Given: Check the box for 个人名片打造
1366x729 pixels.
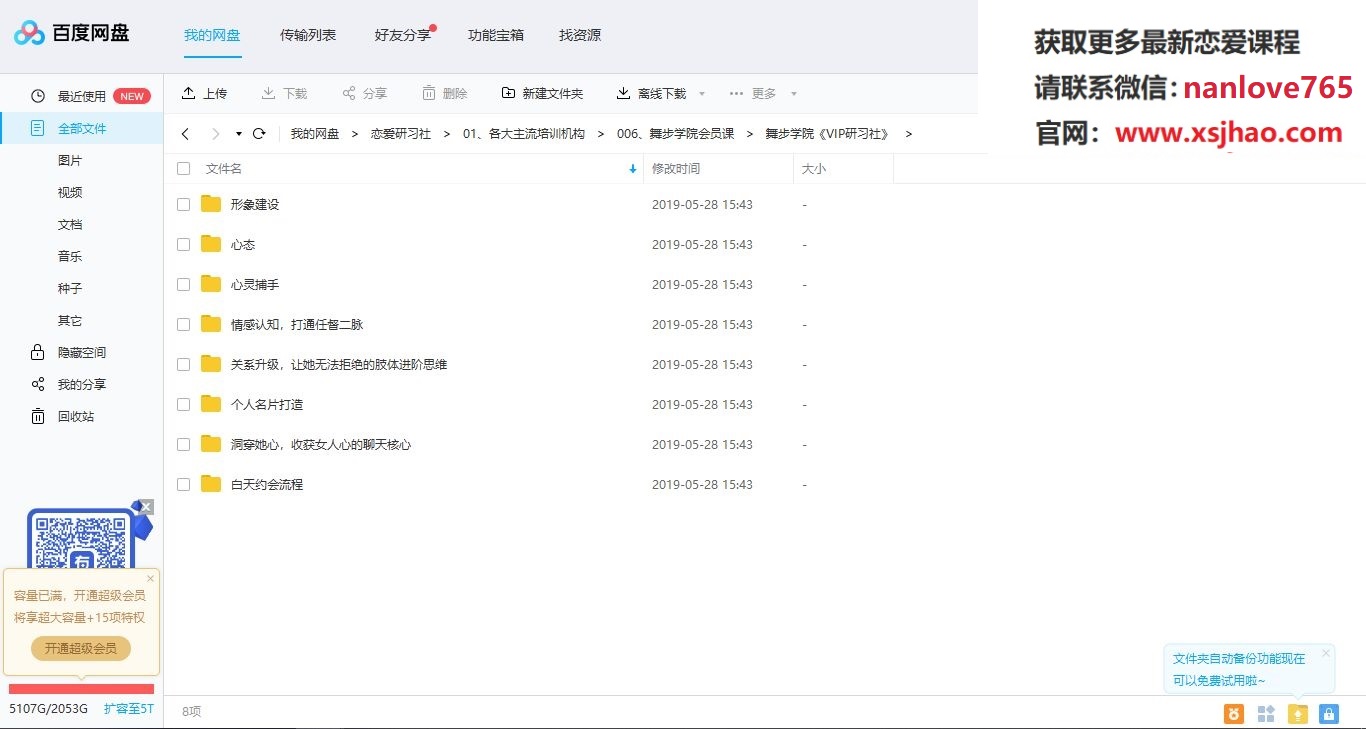Looking at the screenshot, I should pyautogui.click(x=183, y=404).
